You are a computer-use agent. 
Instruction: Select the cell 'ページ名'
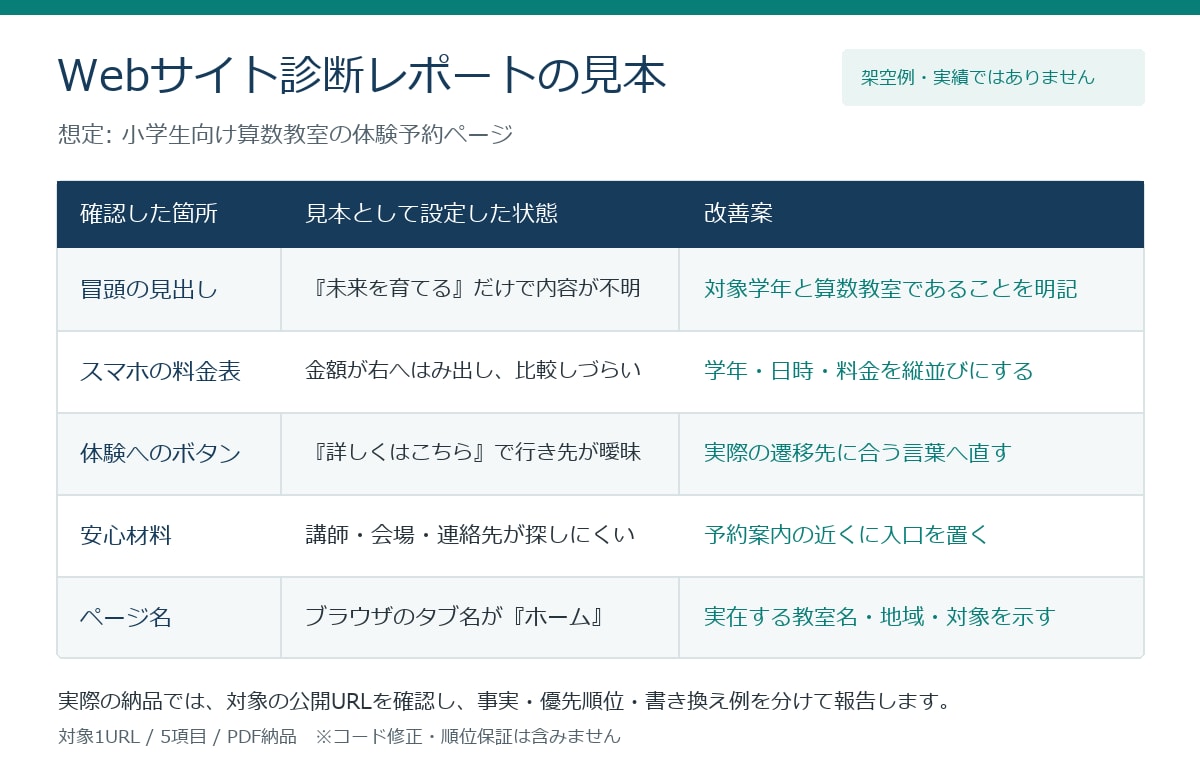coord(169,618)
